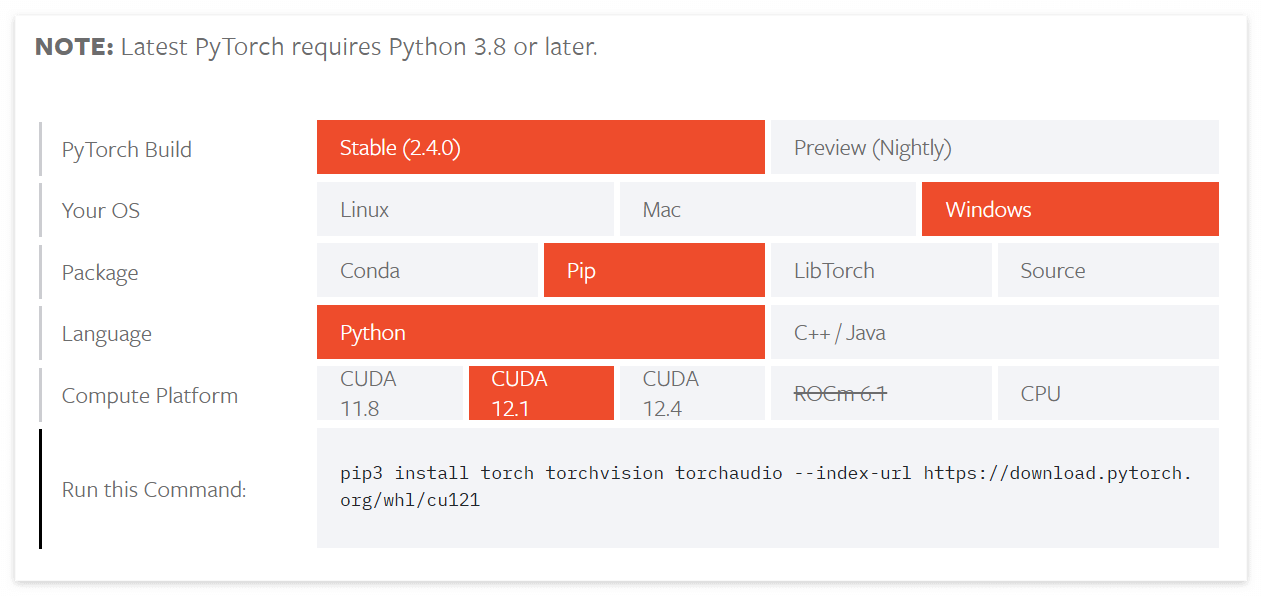Choose Pip as the package option

(653, 270)
